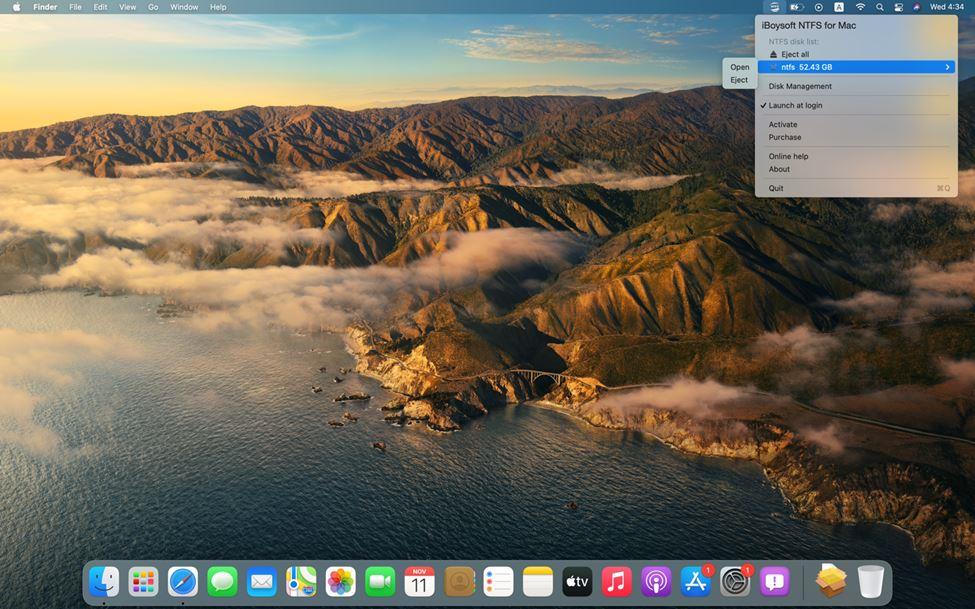Open Control Center in the menu bar
The height and width of the screenshot is (609, 975).
point(899,7)
